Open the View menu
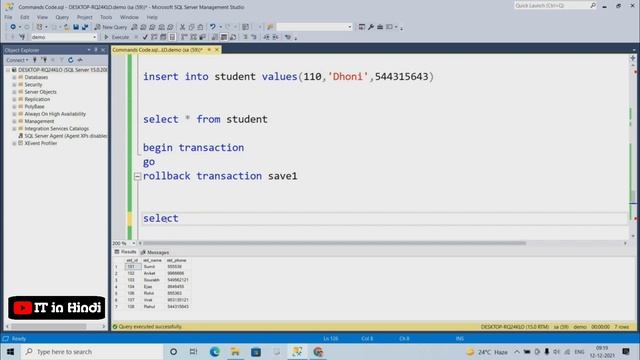This screenshot has height=360, width=640. point(42,17)
